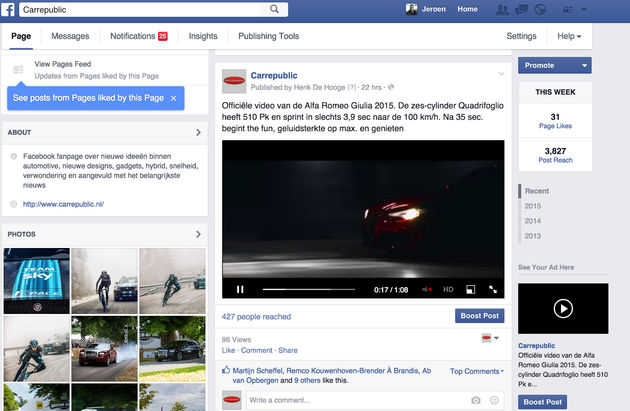Seek on the video progress bar

pos(309,289)
